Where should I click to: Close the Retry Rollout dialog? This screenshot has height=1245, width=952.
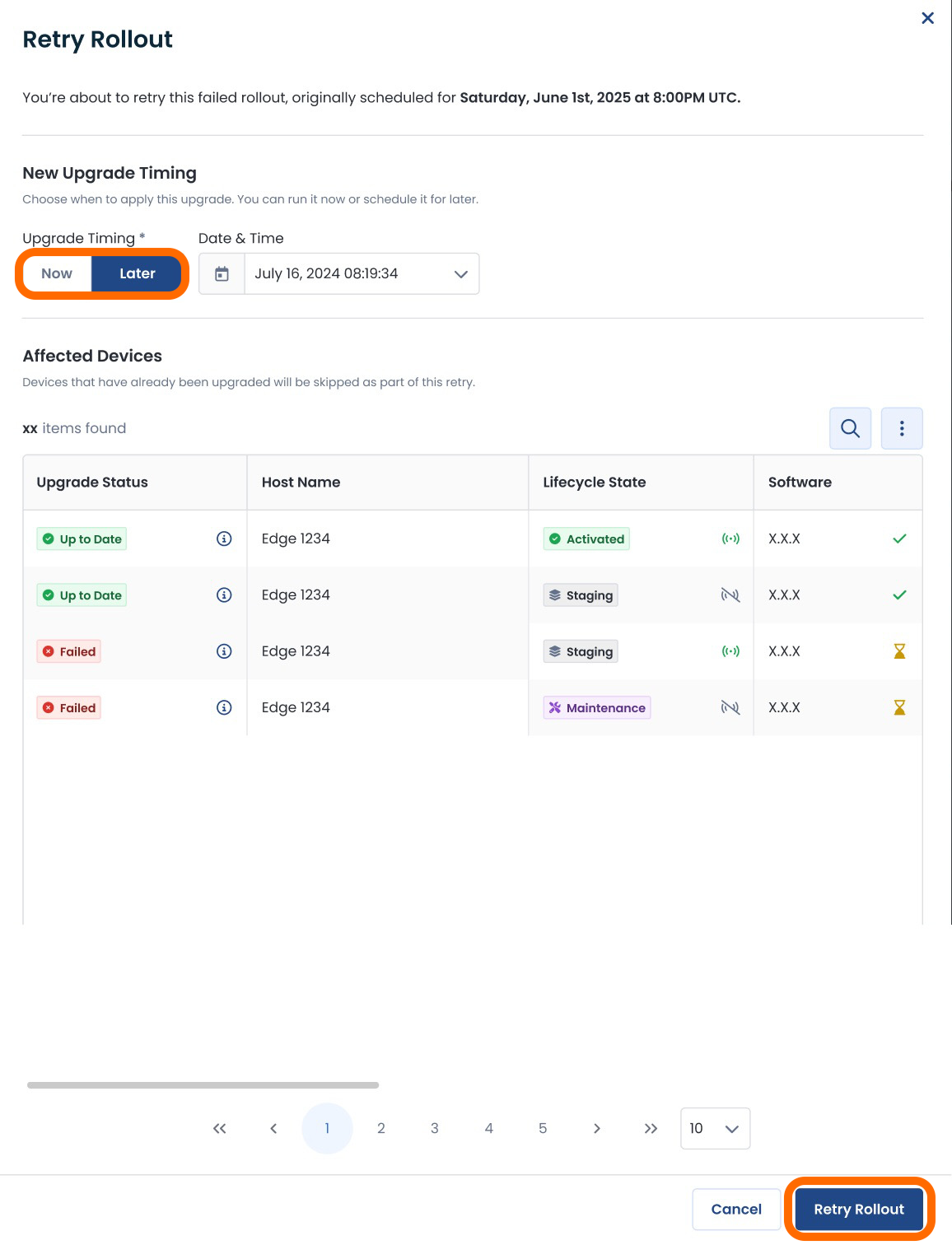pos(927,18)
